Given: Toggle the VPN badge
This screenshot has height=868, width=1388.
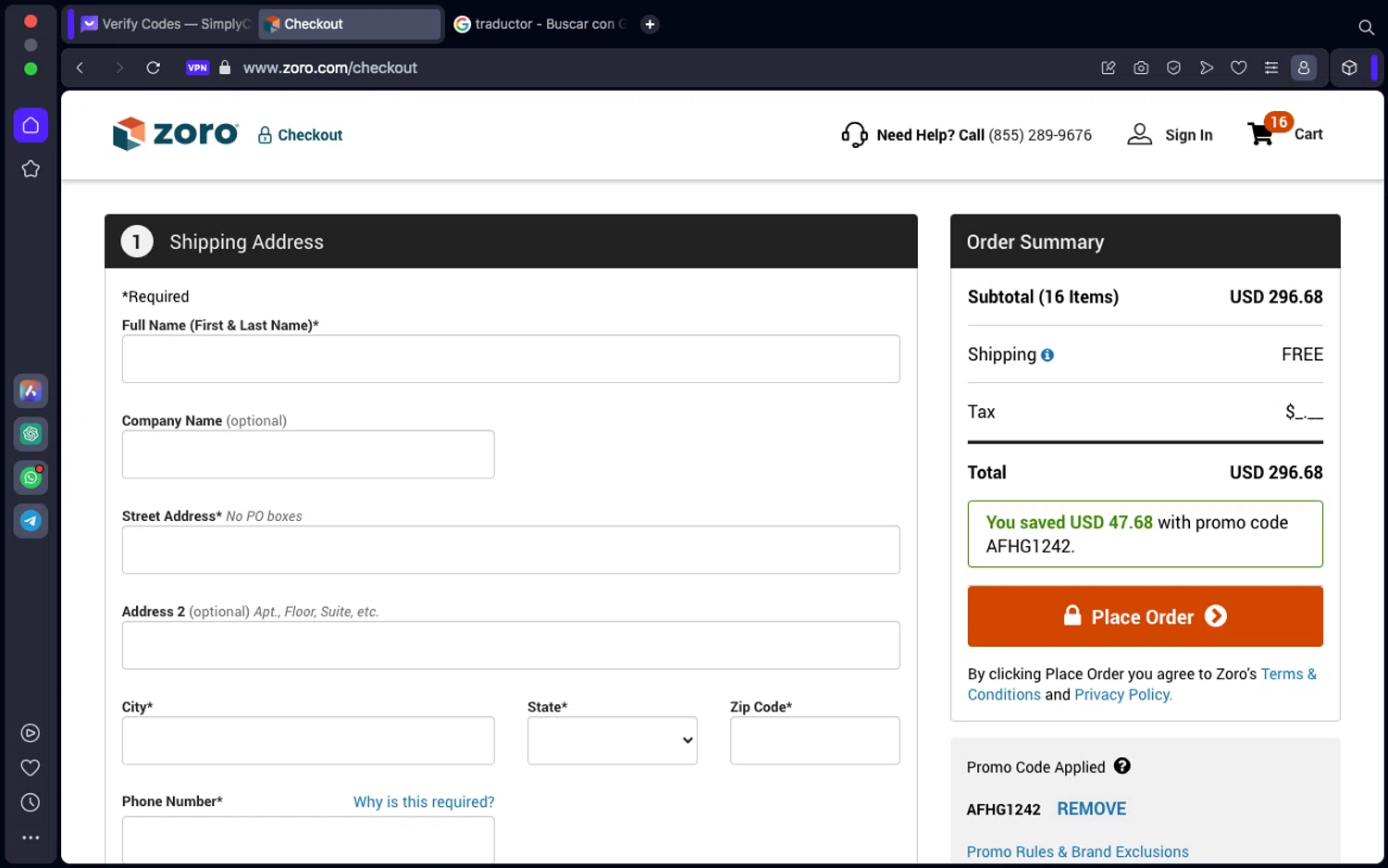Looking at the screenshot, I should click(x=197, y=68).
